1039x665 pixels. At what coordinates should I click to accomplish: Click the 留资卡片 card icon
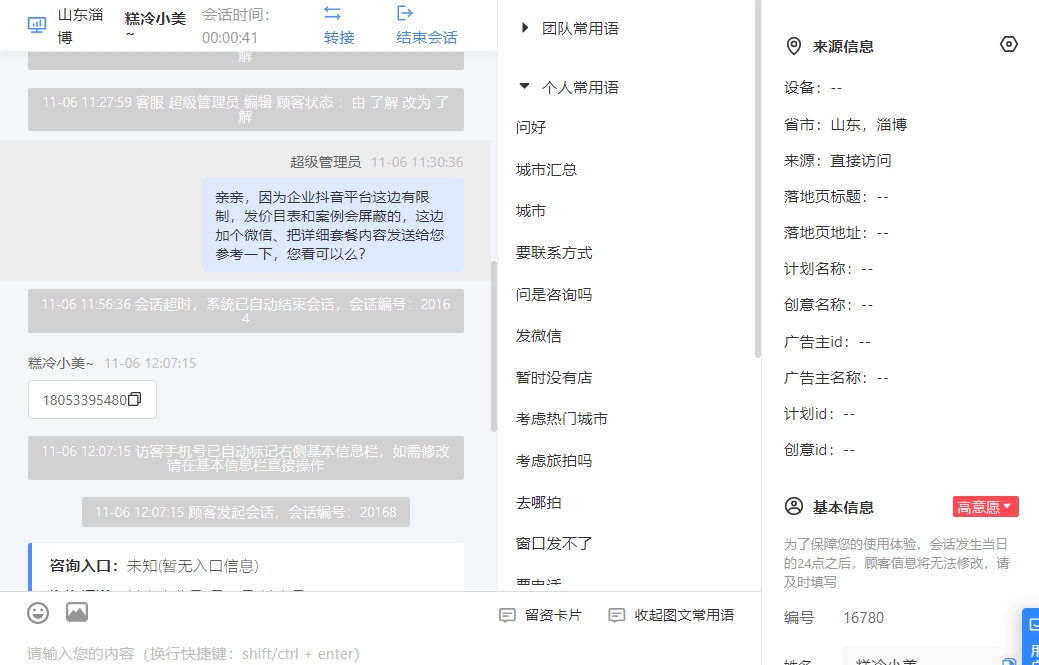click(507, 615)
